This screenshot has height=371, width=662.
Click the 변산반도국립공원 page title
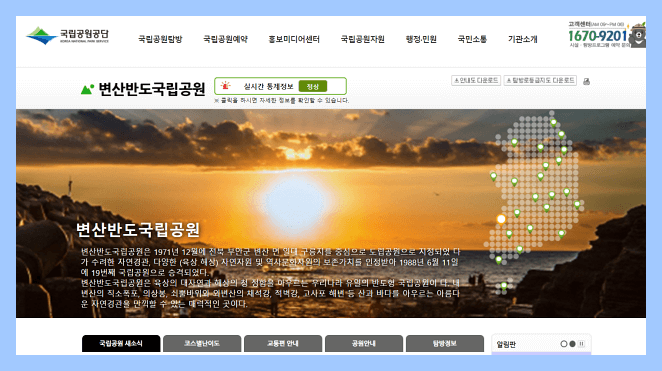tap(152, 89)
